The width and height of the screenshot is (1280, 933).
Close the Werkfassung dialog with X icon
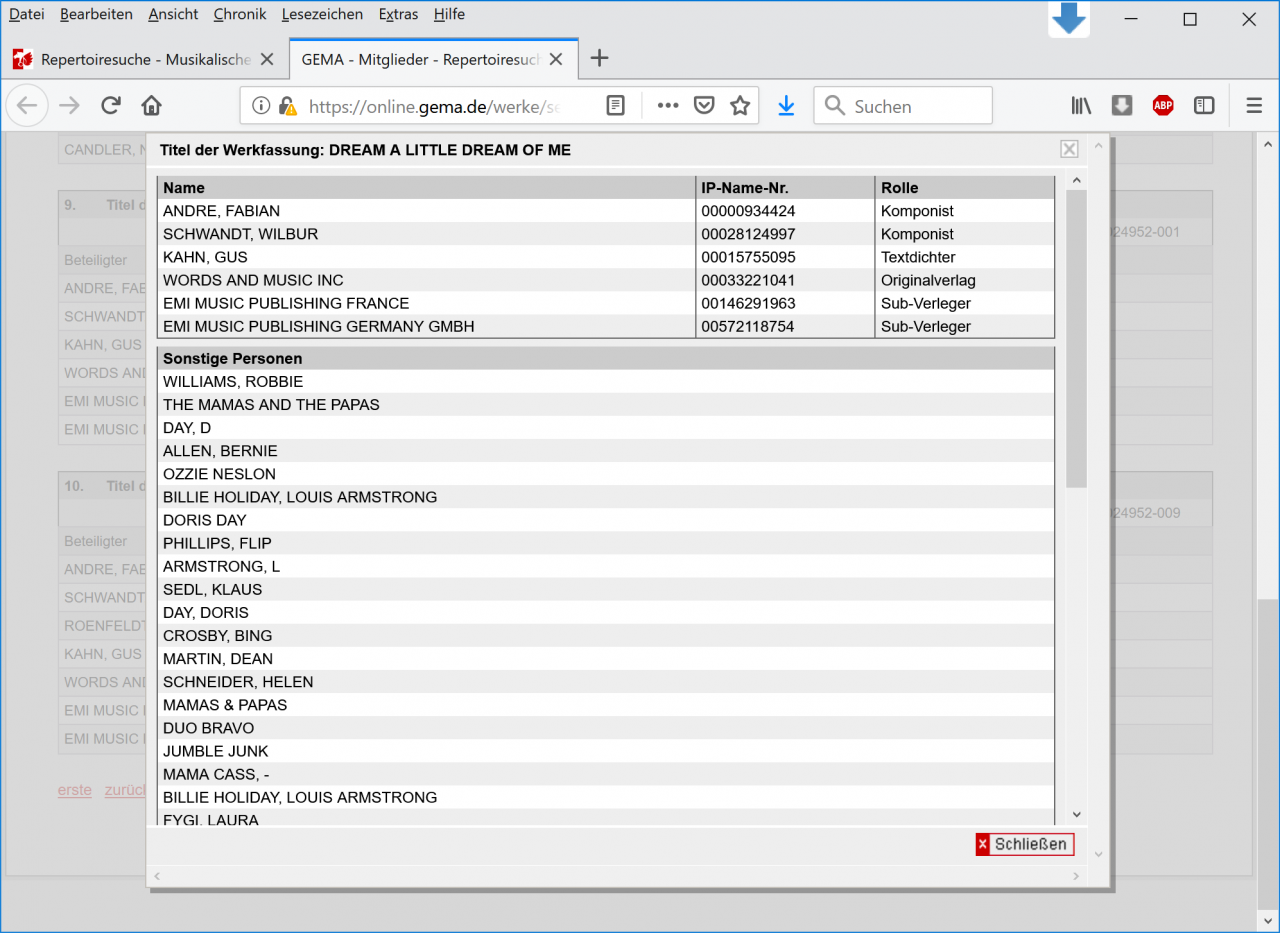coord(1069,150)
